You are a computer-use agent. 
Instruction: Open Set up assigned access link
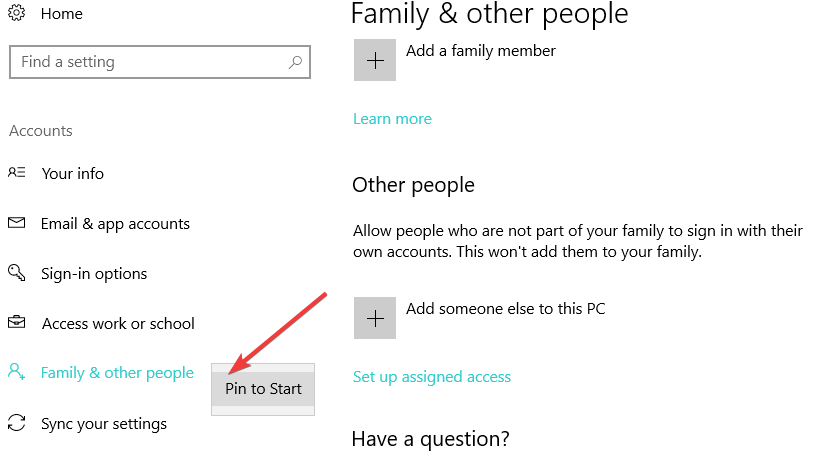pos(432,377)
